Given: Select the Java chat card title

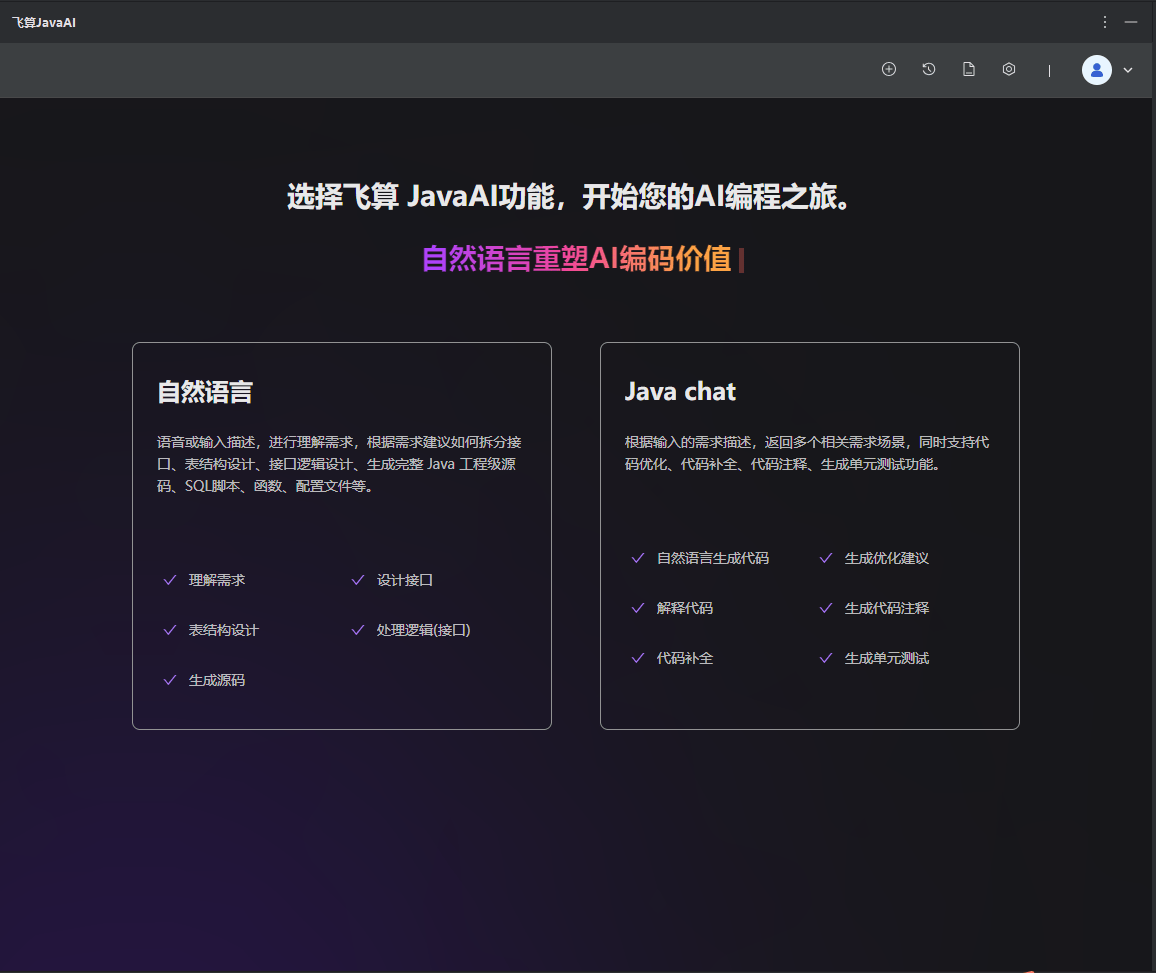Looking at the screenshot, I should (x=680, y=391).
